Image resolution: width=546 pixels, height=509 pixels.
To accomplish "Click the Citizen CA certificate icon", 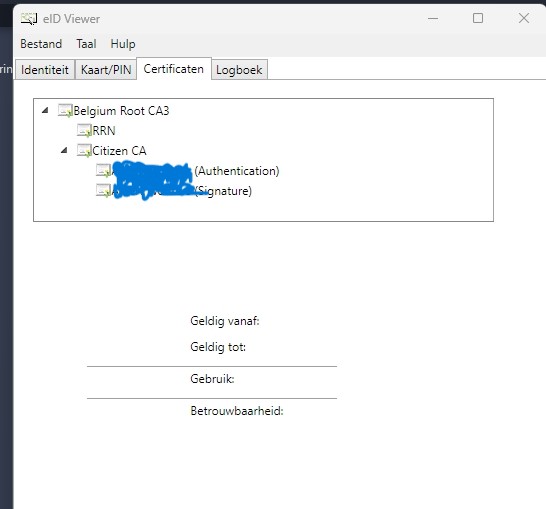I will coord(84,151).
